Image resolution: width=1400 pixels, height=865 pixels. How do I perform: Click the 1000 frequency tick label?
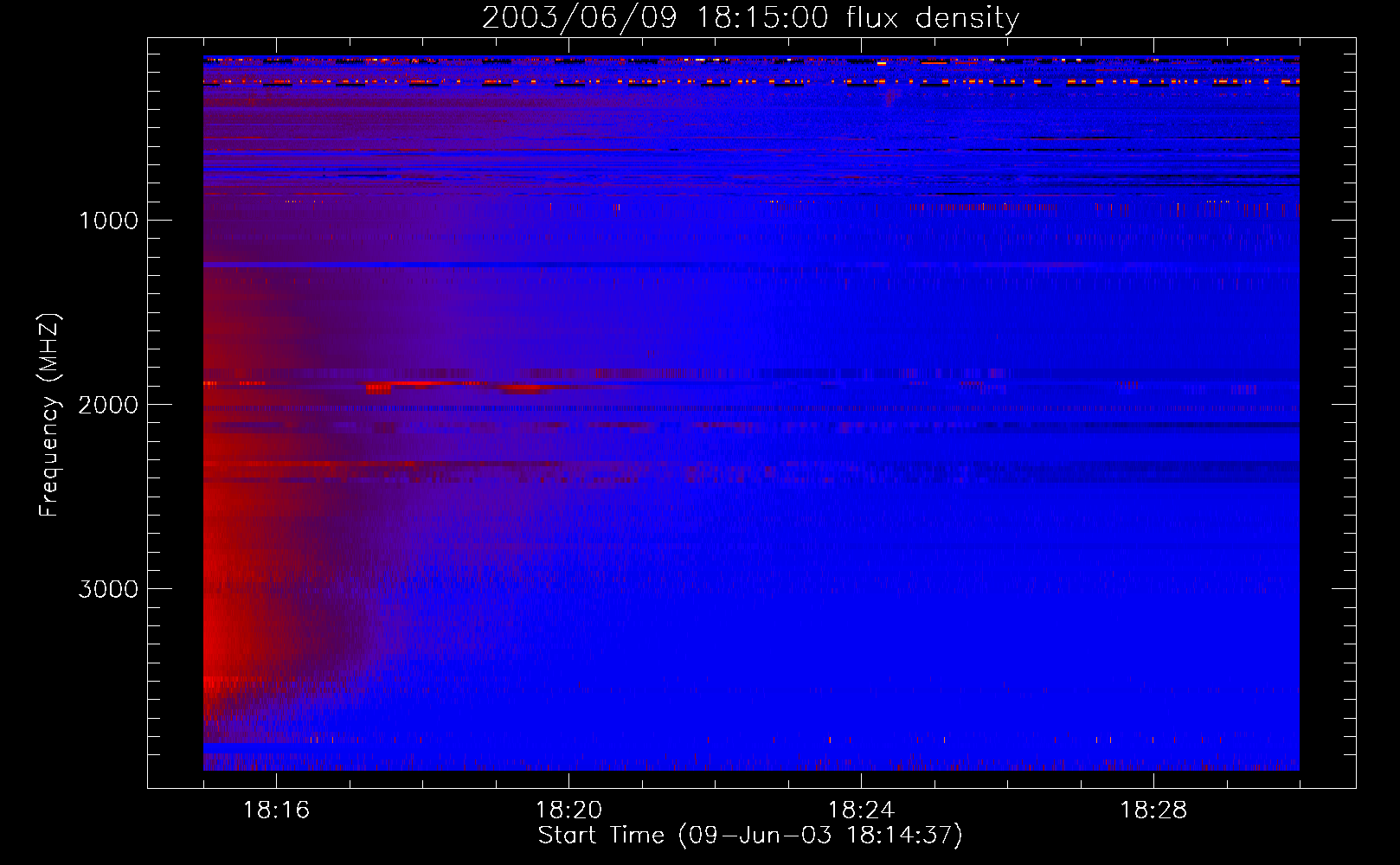click(108, 221)
